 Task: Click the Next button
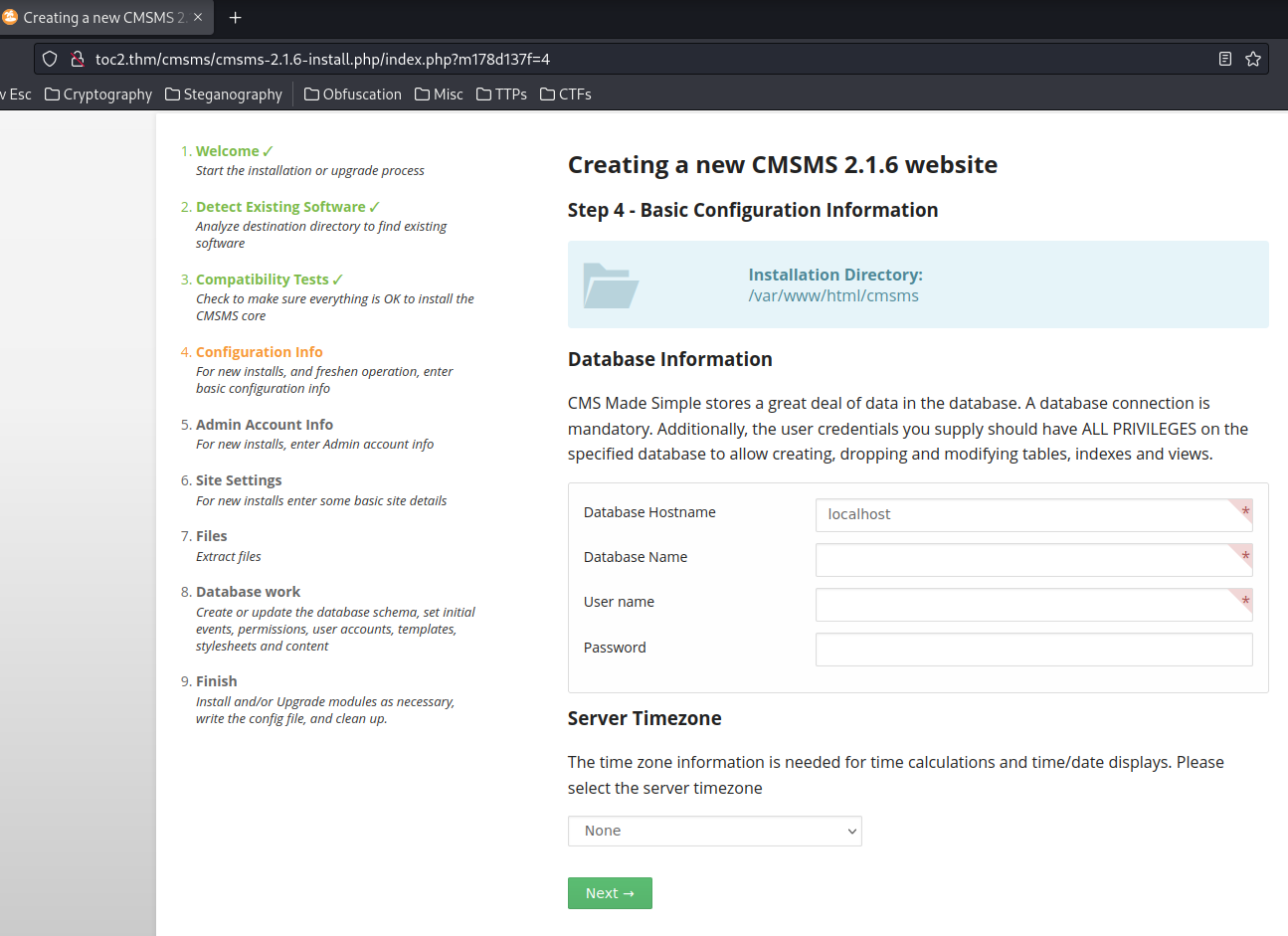pos(610,893)
